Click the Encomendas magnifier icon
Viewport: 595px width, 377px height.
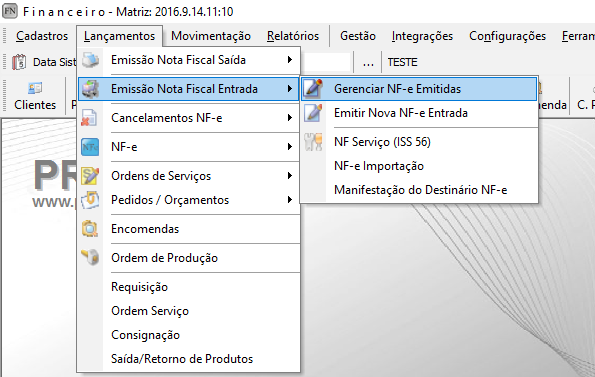[x=90, y=229]
